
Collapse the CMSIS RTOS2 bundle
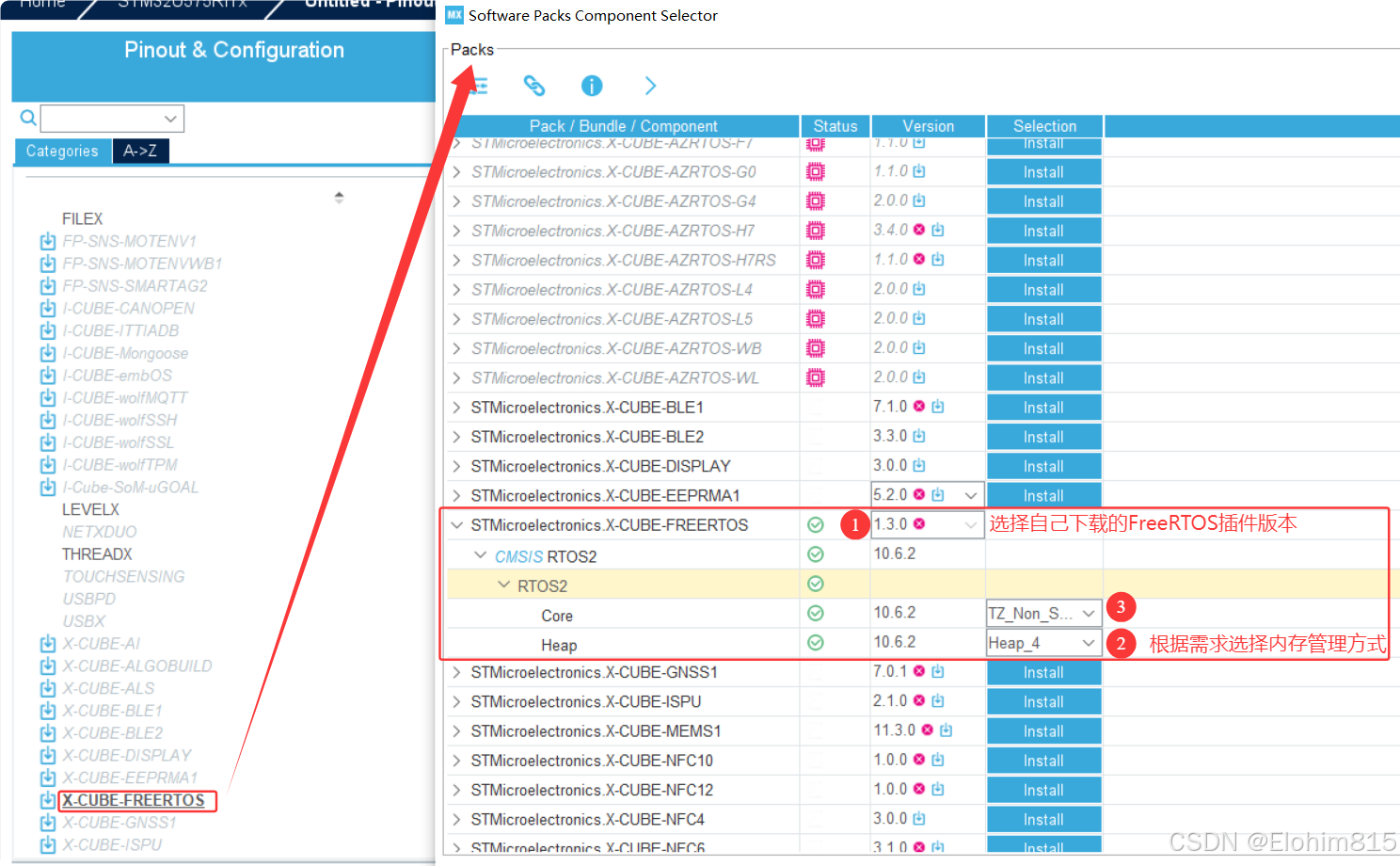click(x=480, y=555)
